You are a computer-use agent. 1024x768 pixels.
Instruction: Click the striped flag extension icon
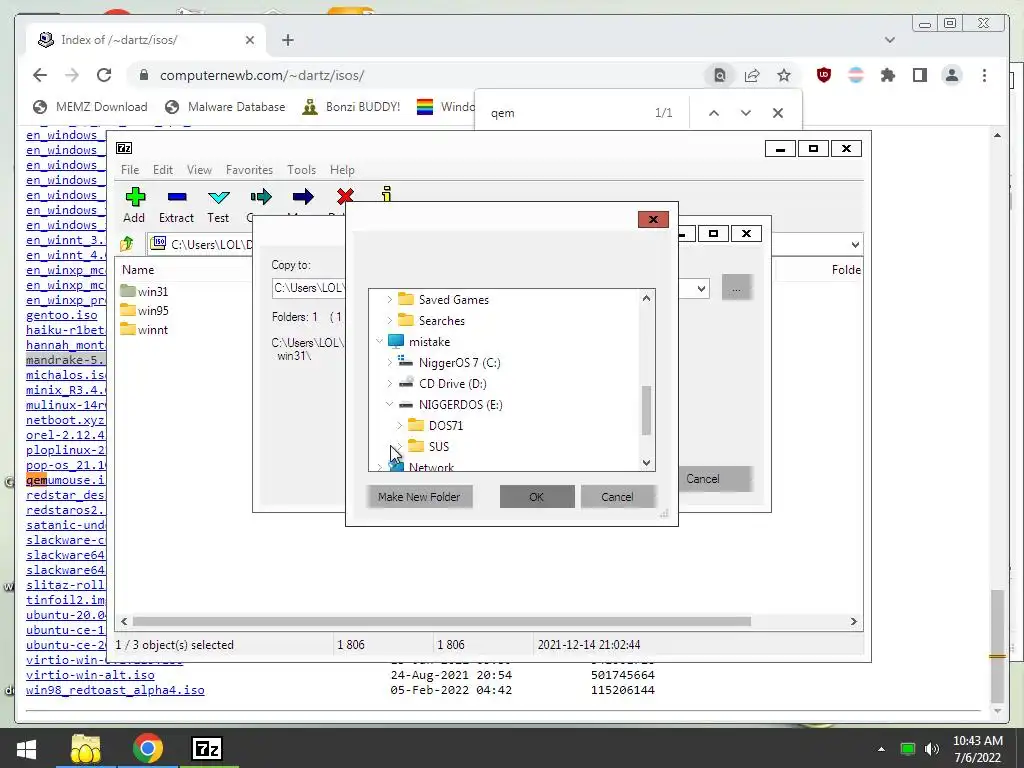pyautogui.click(x=856, y=75)
